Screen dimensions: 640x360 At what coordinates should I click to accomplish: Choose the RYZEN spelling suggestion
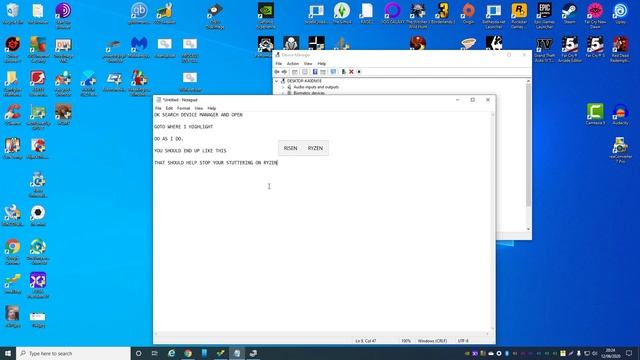(x=315, y=148)
